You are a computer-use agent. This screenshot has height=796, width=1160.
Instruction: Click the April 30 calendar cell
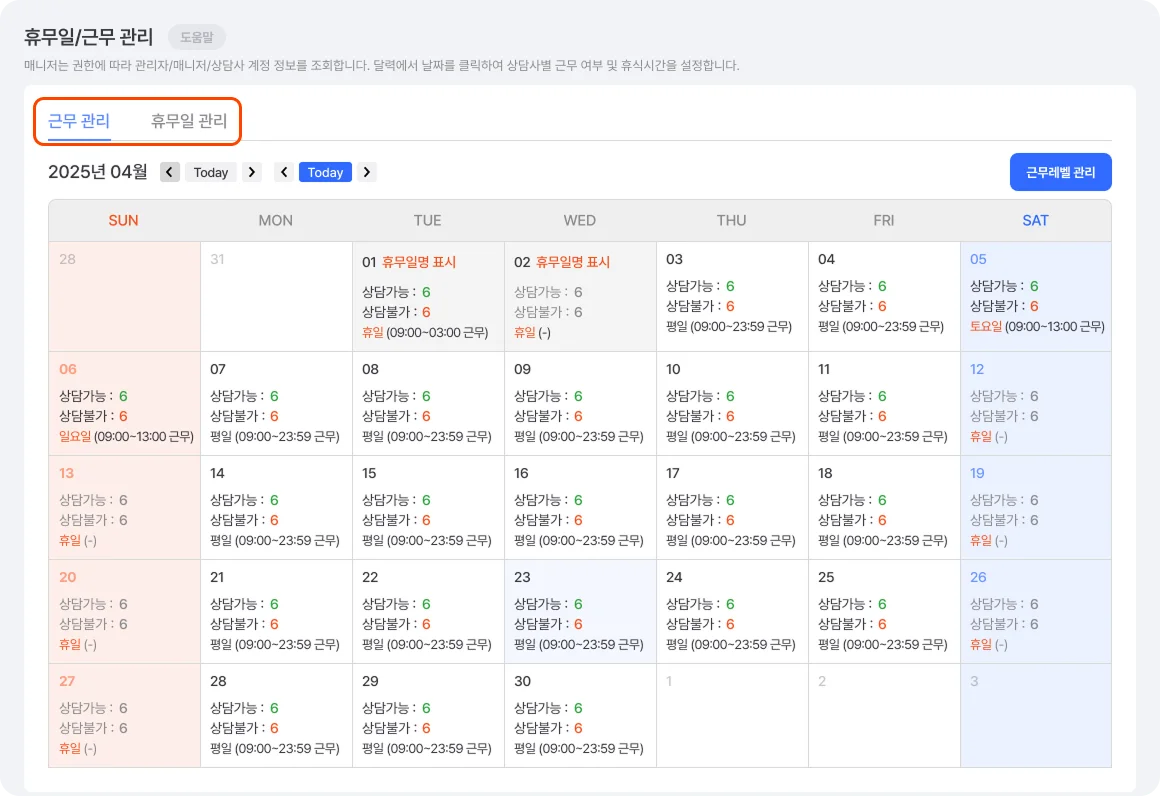click(x=579, y=714)
